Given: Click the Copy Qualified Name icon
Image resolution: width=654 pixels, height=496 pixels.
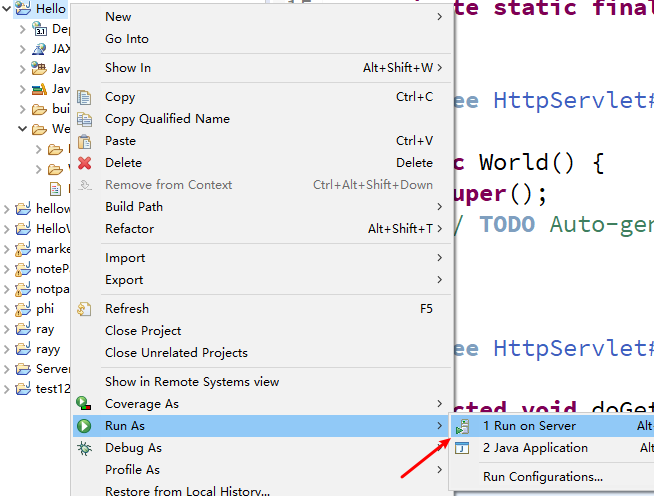Looking at the screenshot, I should [x=84, y=119].
